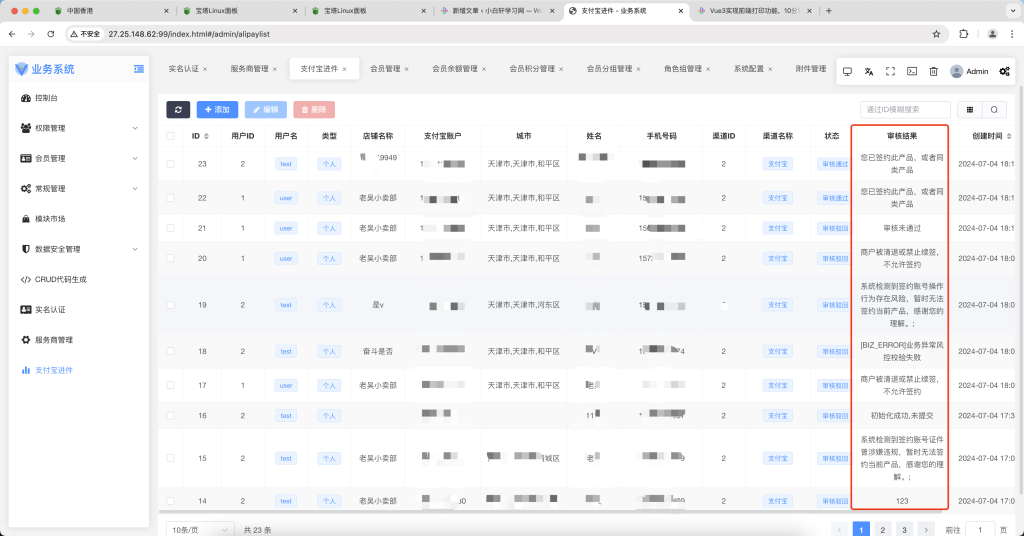The width and height of the screenshot is (1024, 536).
Task: Check the row with ID 21
Action: [170, 228]
